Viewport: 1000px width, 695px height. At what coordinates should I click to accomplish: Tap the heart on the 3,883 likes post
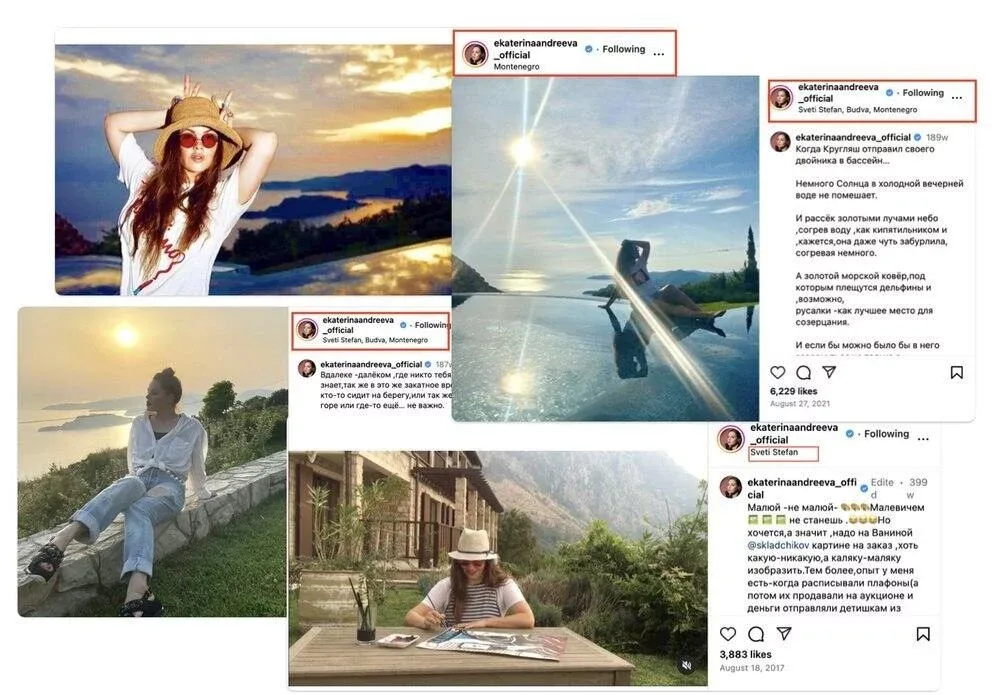click(x=728, y=634)
